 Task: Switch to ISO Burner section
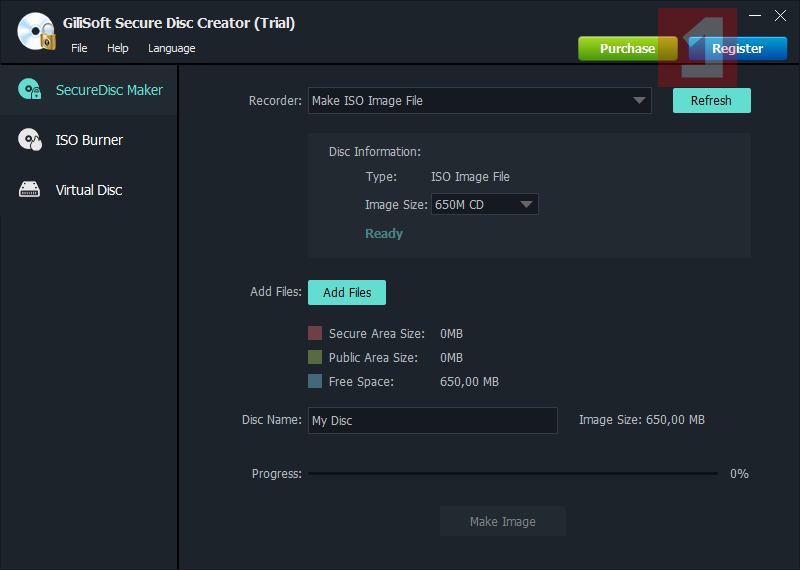89,140
